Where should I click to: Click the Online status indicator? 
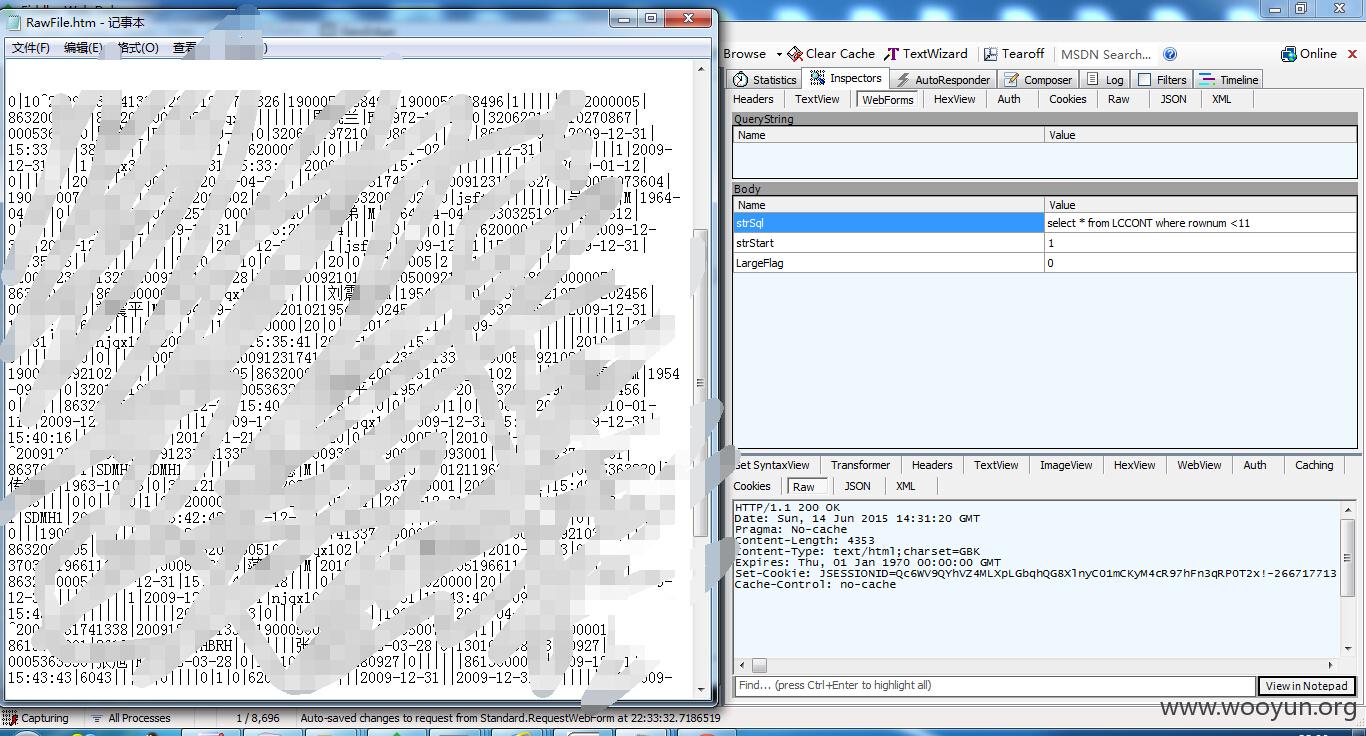(1309, 54)
